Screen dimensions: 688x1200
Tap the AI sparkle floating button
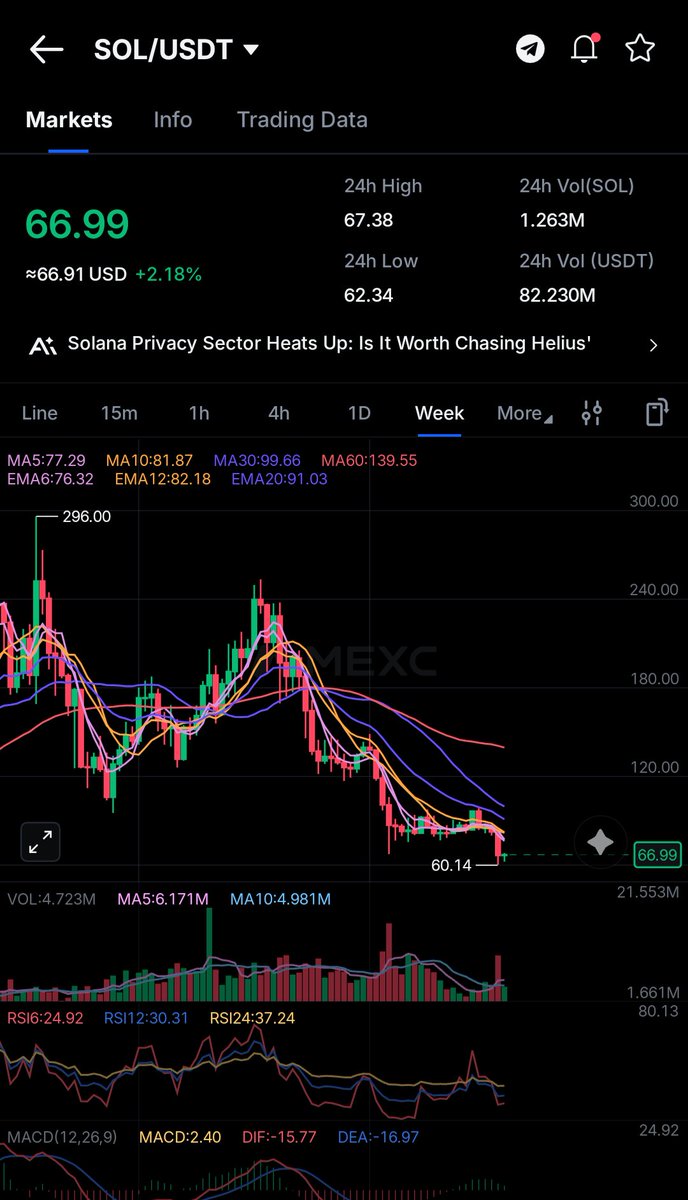600,842
